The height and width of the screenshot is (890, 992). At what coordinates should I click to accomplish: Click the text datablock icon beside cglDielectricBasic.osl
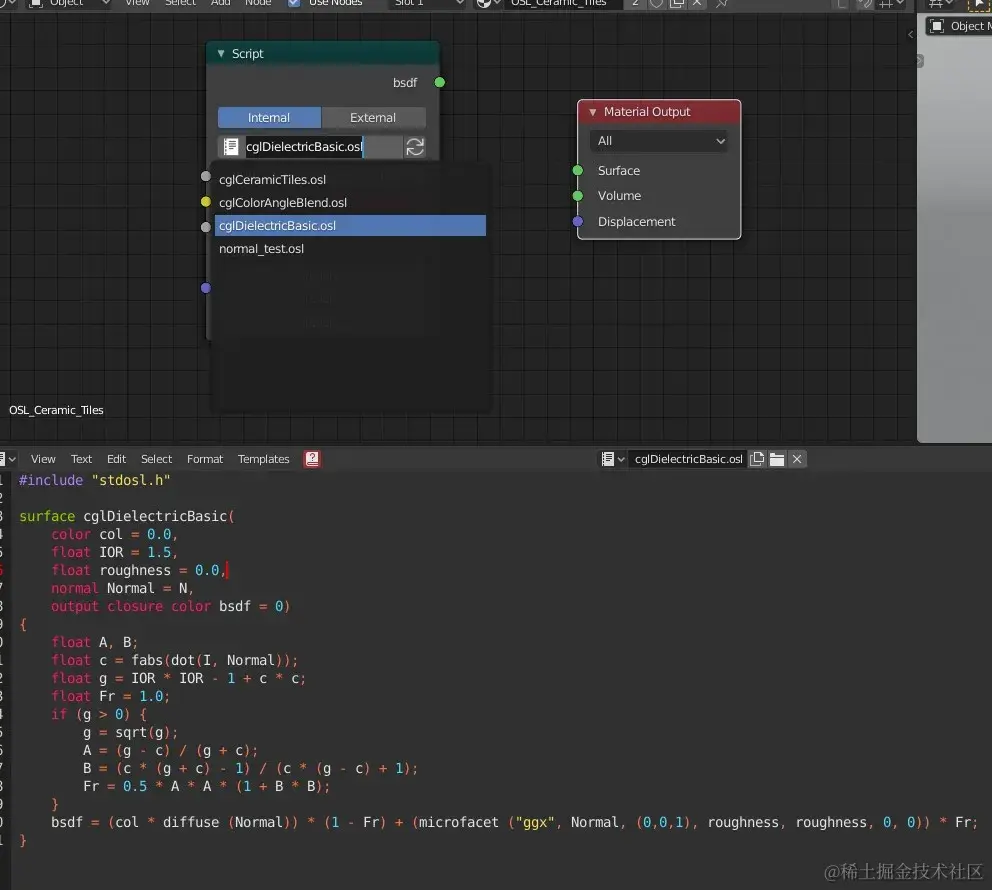click(231, 147)
